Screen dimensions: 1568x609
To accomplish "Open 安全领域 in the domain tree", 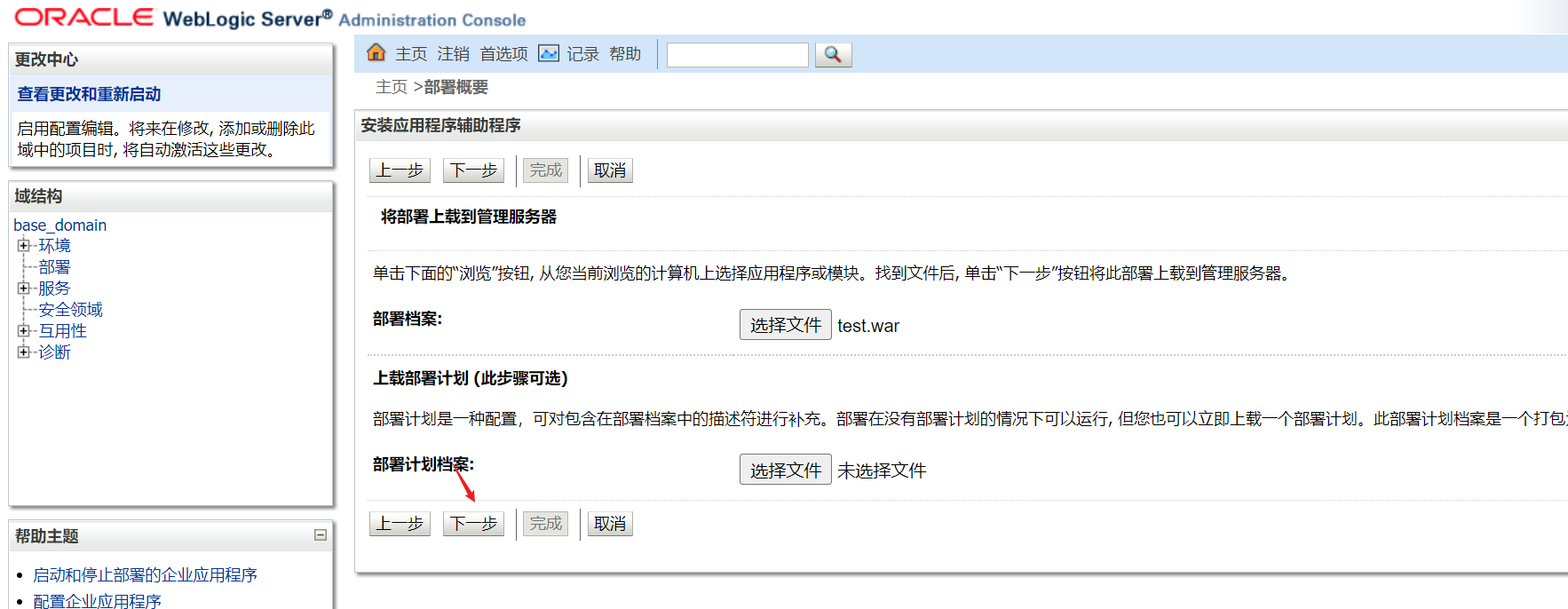I will tap(70, 310).
